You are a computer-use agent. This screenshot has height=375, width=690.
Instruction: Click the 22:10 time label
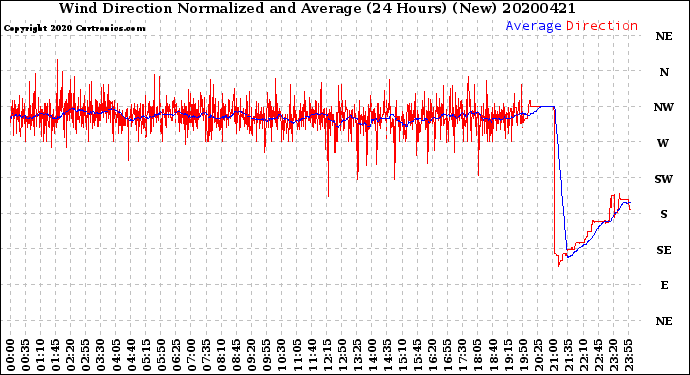tap(584, 355)
